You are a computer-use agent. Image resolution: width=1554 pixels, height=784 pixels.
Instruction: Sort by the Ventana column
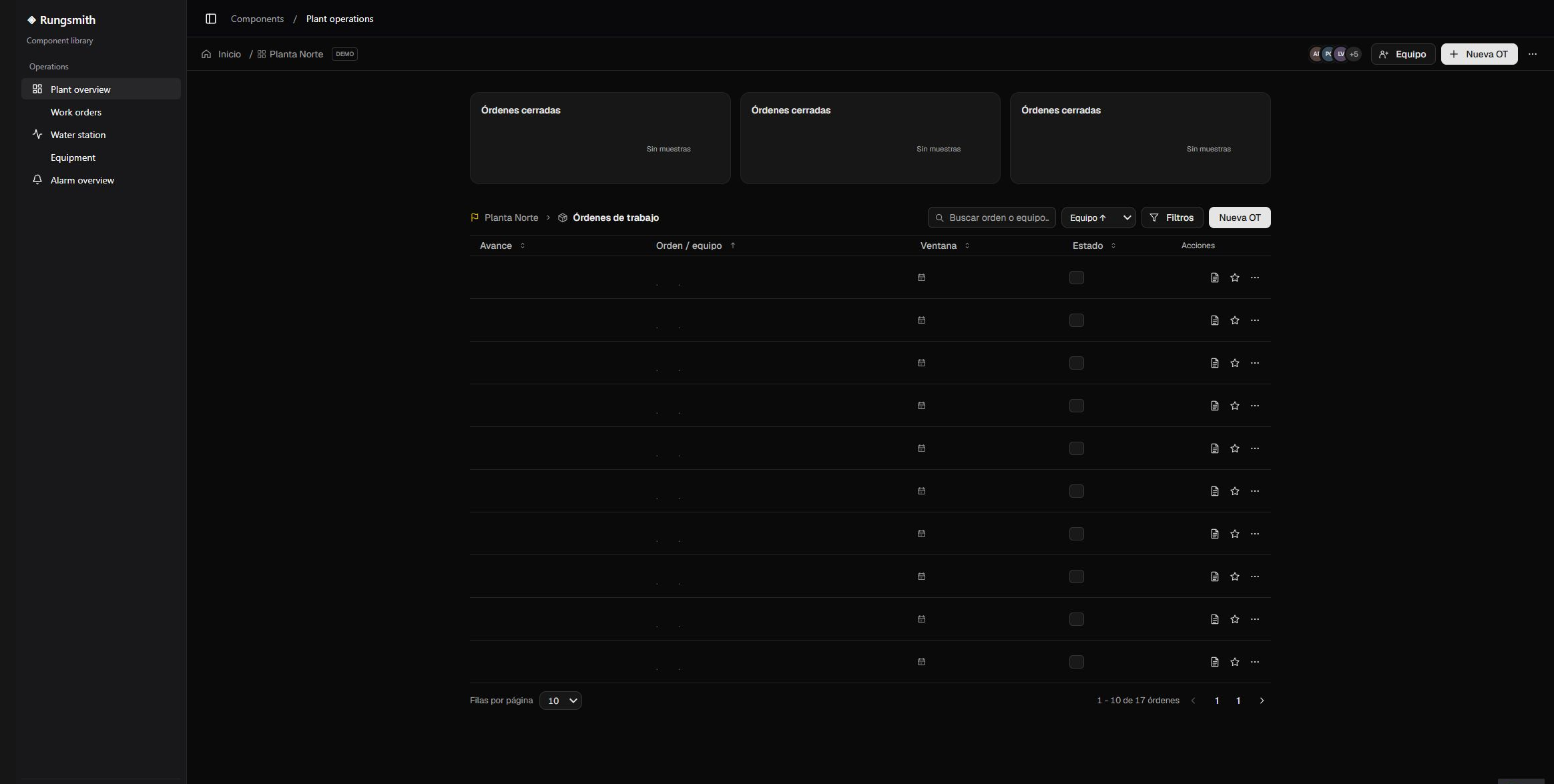pos(945,246)
